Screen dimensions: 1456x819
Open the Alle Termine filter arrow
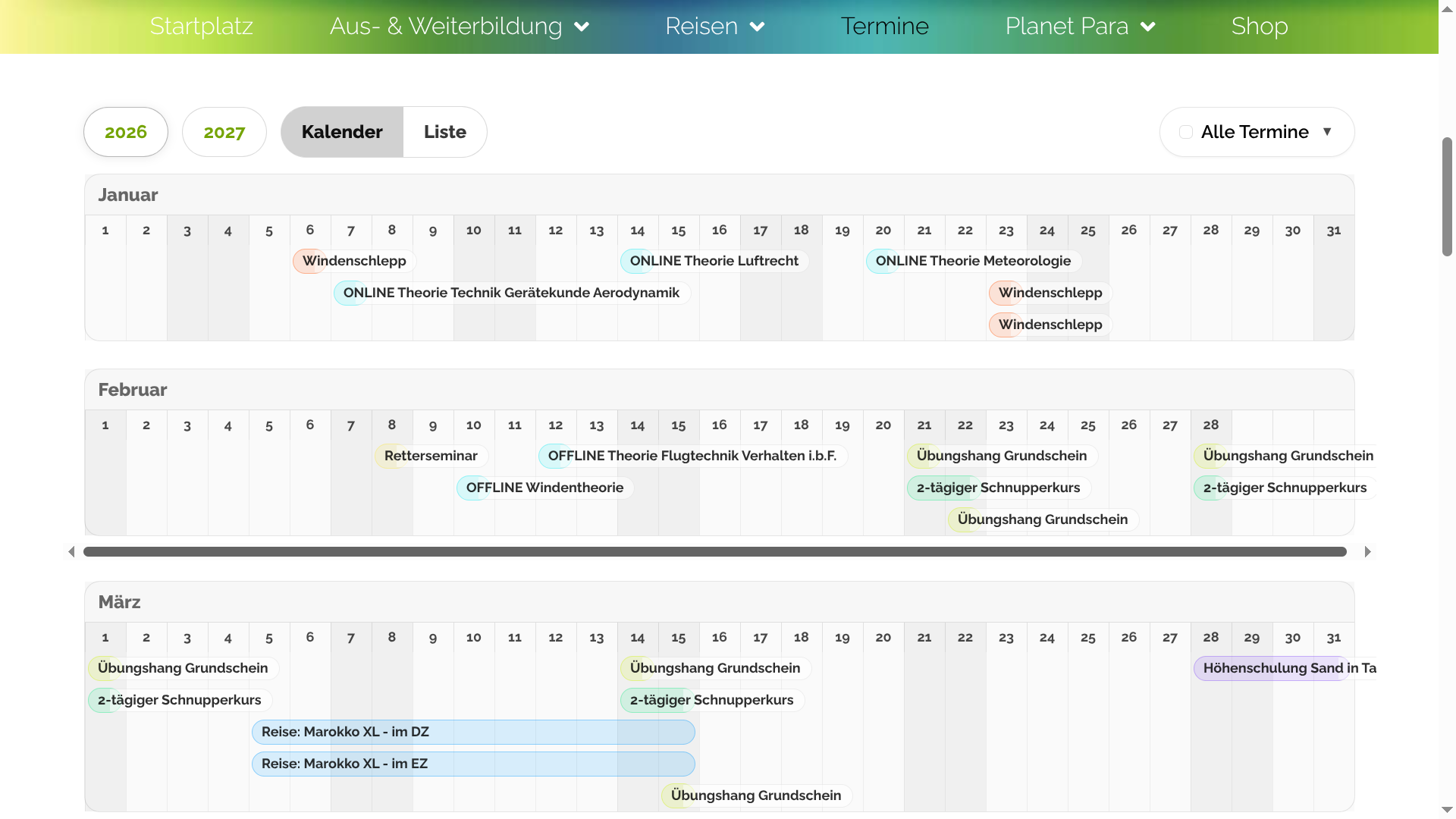tap(1327, 132)
